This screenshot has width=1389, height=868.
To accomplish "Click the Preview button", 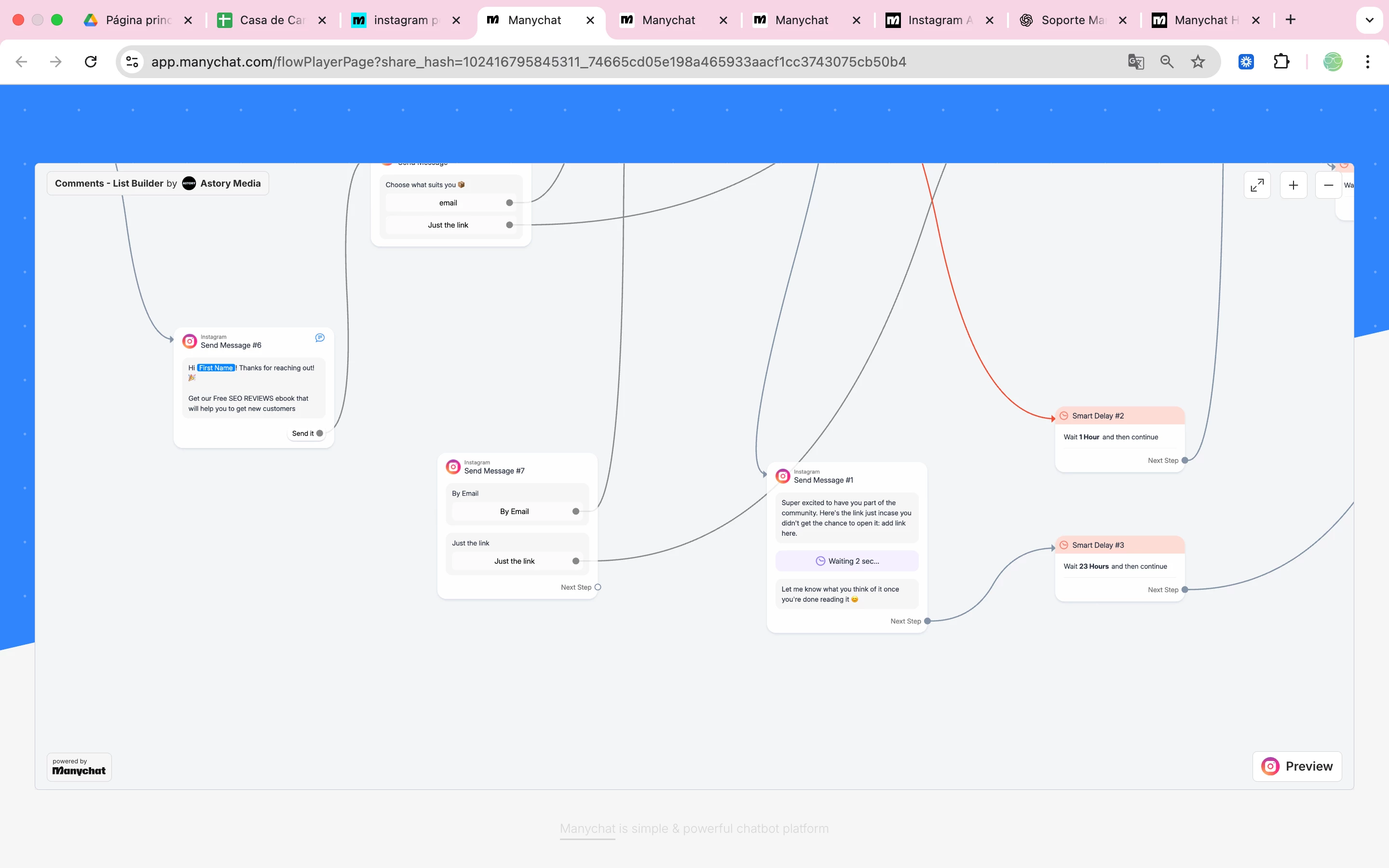I will point(1296,766).
